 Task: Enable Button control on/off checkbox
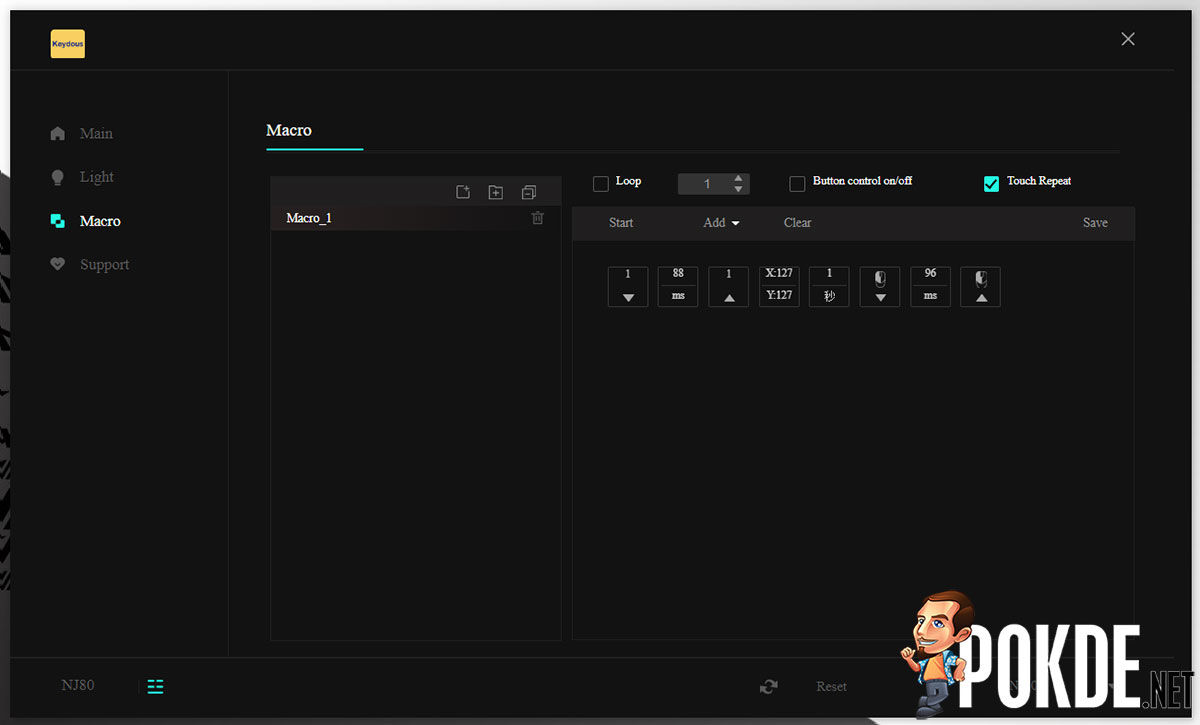pos(797,184)
